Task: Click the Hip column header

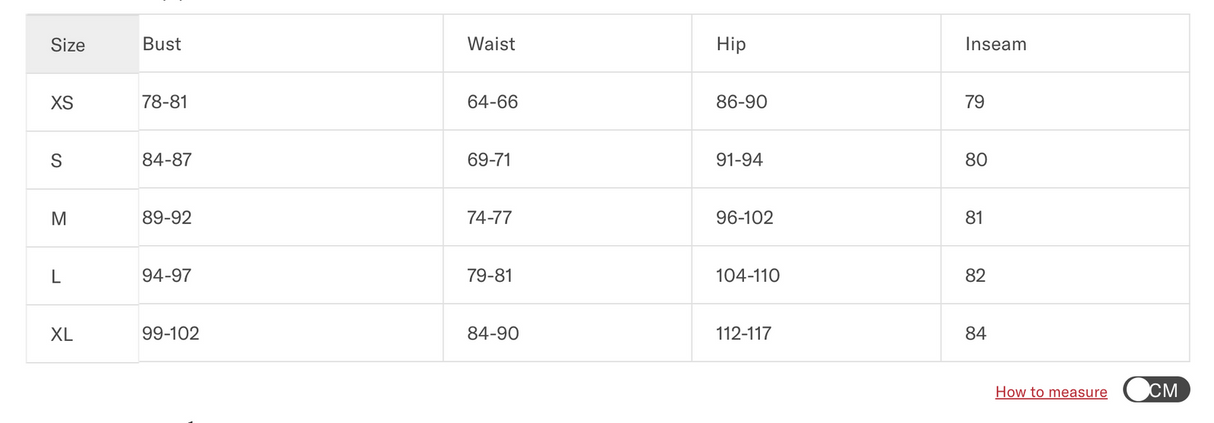Action: (x=731, y=44)
